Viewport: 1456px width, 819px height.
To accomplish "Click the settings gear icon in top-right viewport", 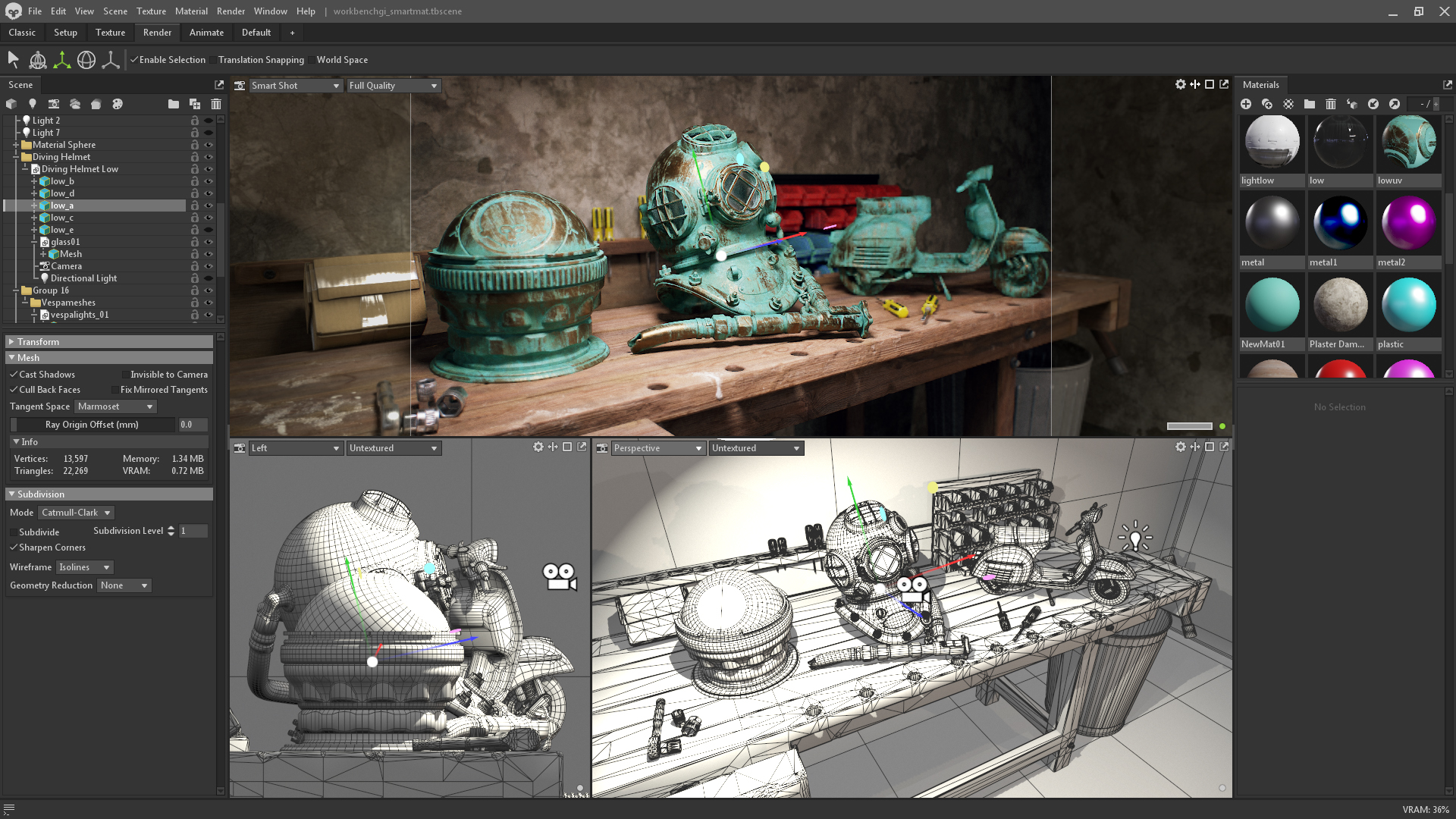I will click(x=1181, y=84).
